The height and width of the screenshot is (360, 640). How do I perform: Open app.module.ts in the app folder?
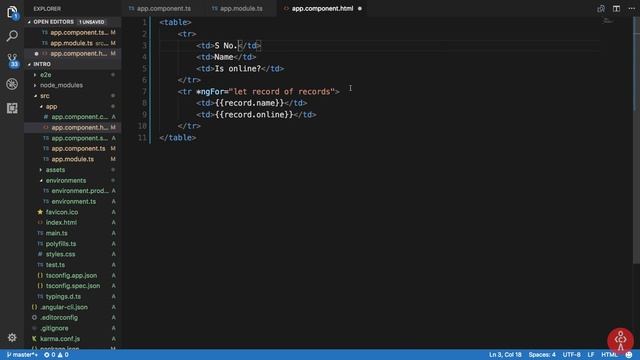(x=73, y=159)
